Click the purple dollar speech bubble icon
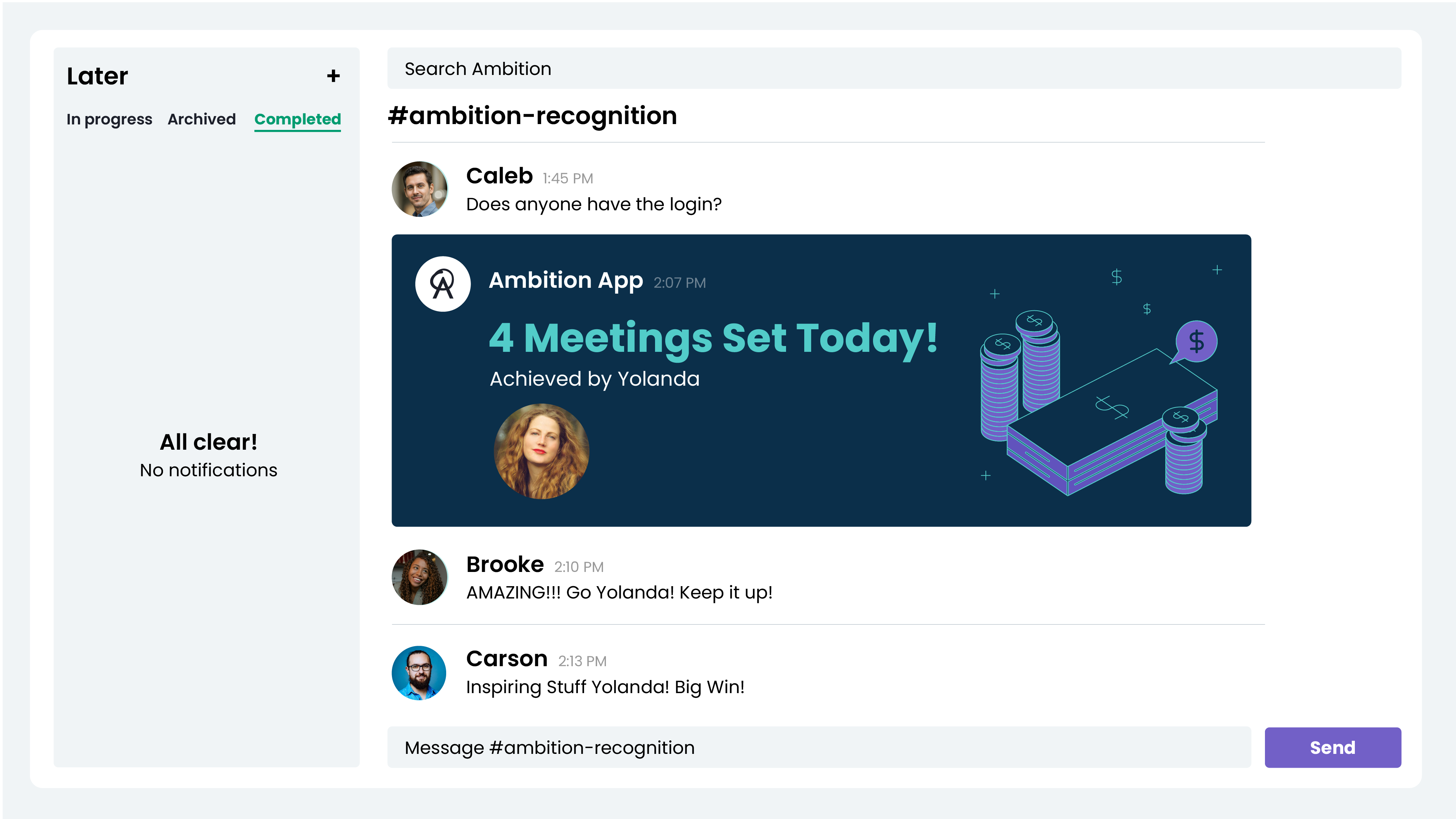The width and height of the screenshot is (1456, 819). click(1195, 341)
